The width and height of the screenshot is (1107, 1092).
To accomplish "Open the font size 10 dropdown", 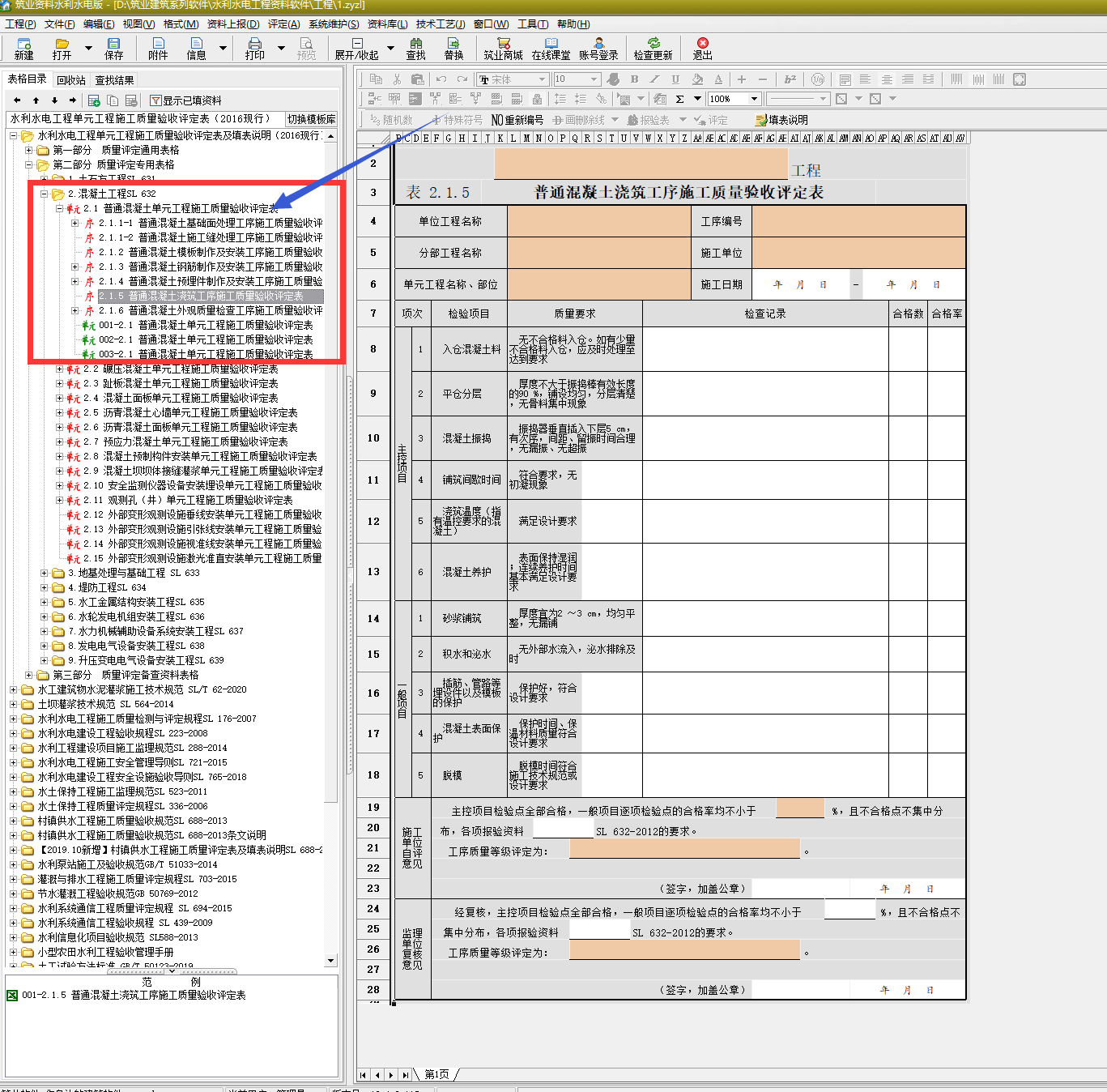I will 594,79.
